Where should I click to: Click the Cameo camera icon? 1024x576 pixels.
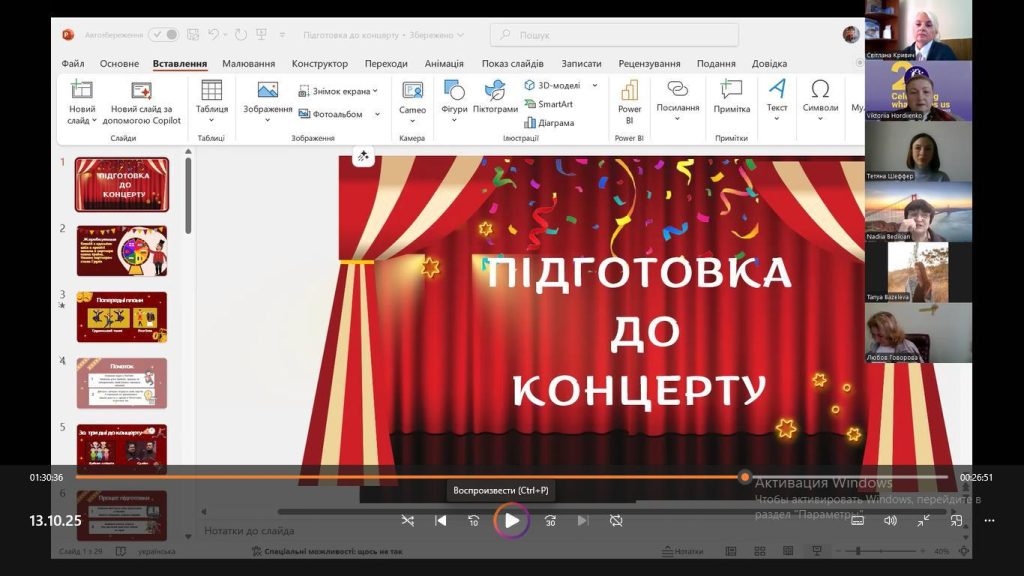click(x=412, y=91)
